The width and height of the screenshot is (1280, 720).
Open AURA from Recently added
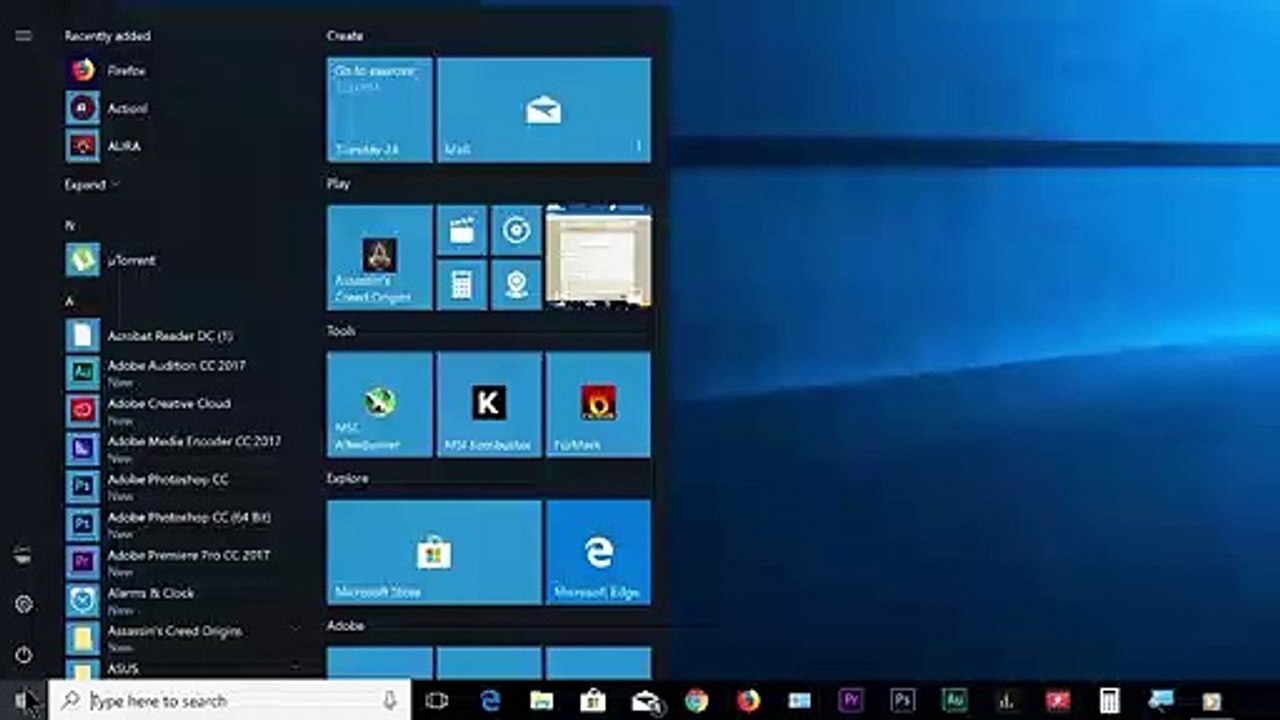coord(180,146)
